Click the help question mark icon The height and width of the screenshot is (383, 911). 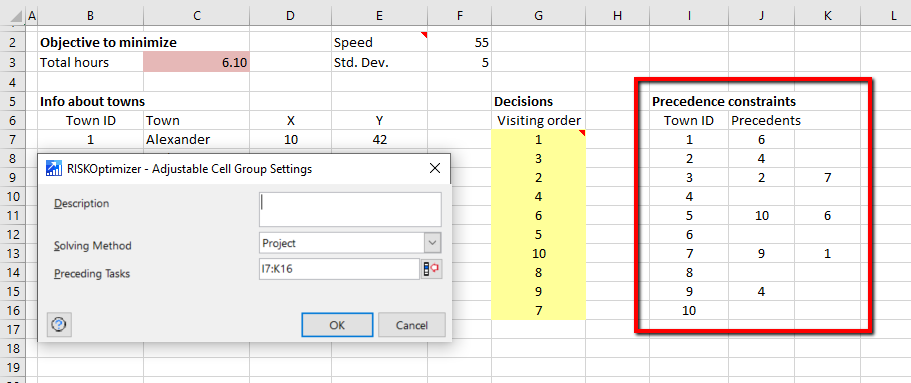click(59, 325)
